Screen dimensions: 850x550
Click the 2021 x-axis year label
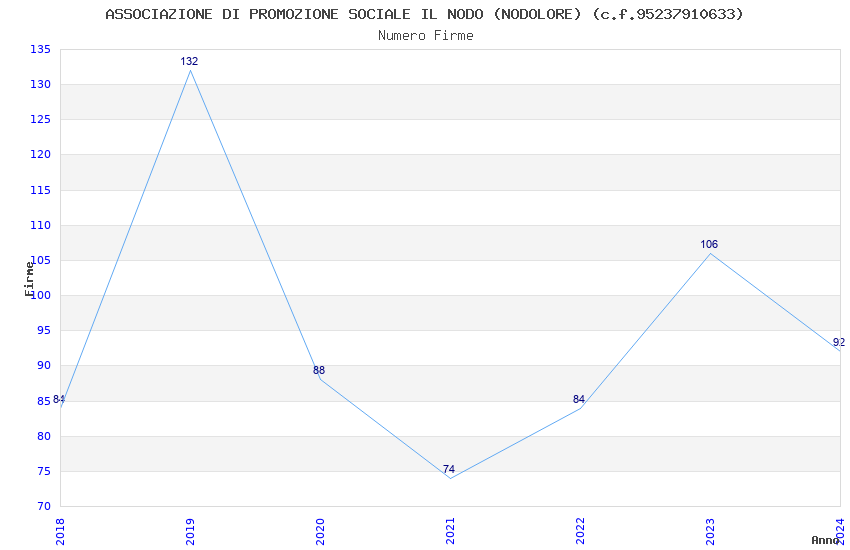click(x=450, y=531)
